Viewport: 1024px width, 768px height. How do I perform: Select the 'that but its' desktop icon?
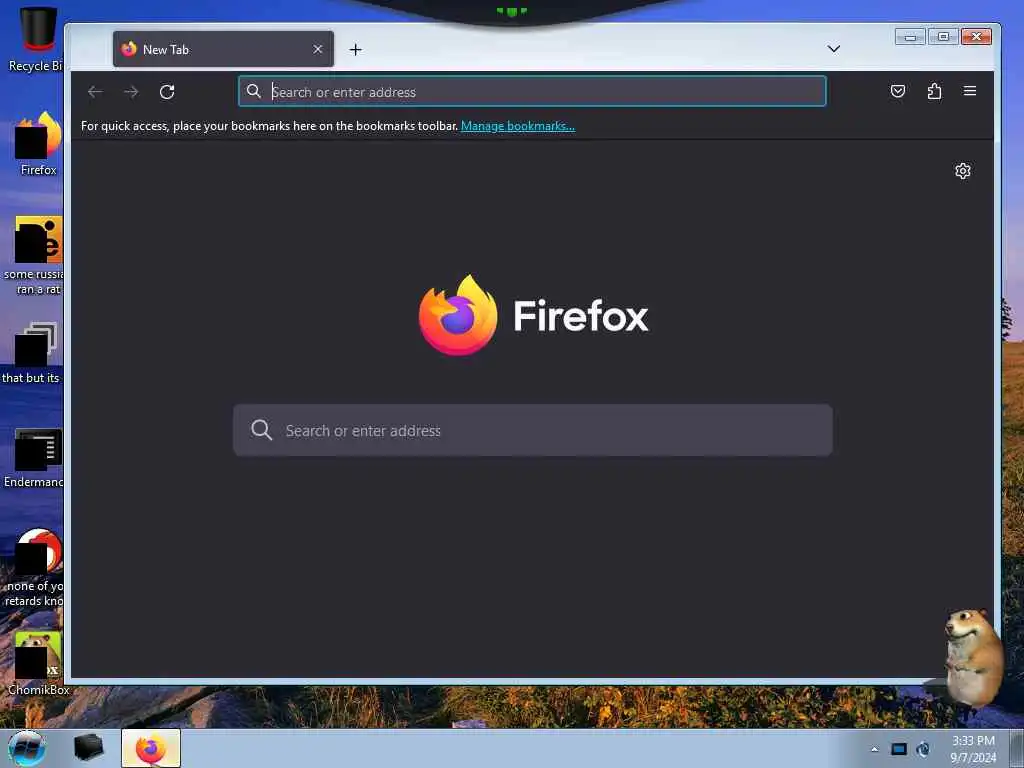pos(31,353)
